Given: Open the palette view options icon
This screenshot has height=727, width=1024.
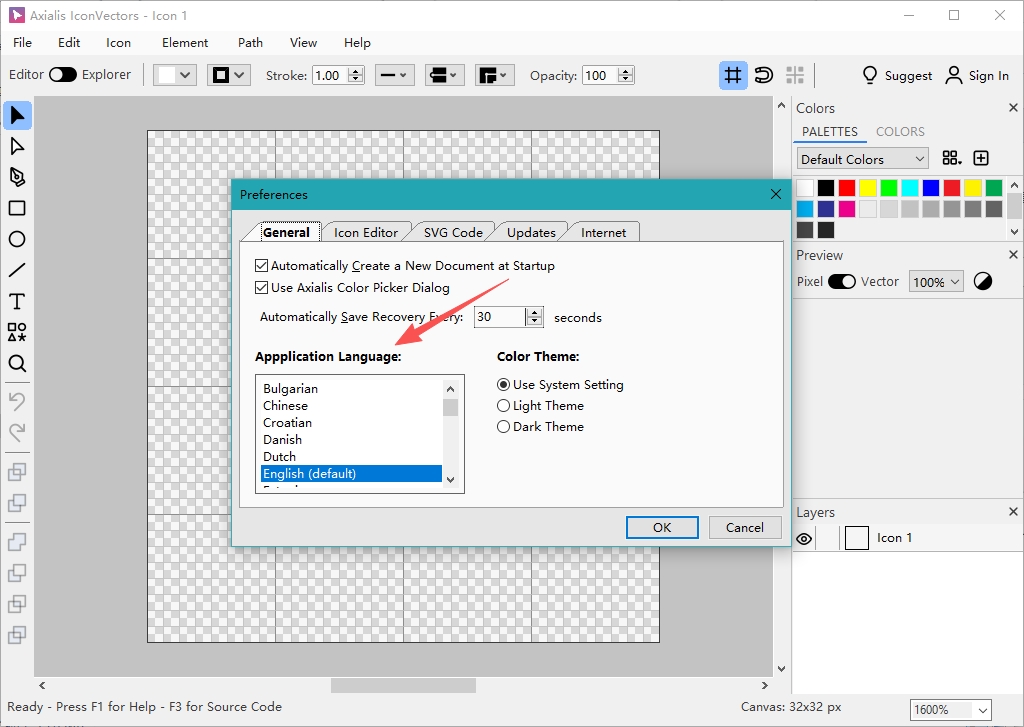Looking at the screenshot, I should (x=952, y=158).
